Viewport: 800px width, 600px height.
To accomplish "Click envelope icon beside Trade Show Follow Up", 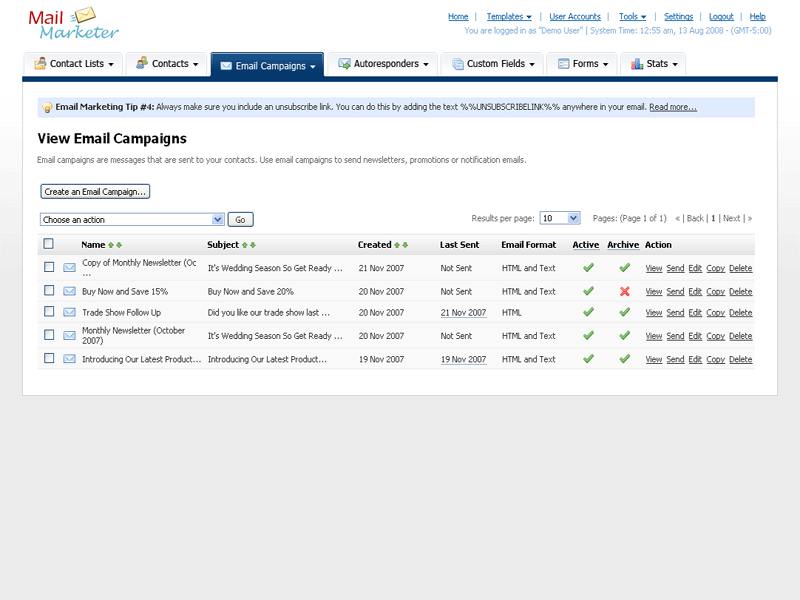I will point(70,312).
